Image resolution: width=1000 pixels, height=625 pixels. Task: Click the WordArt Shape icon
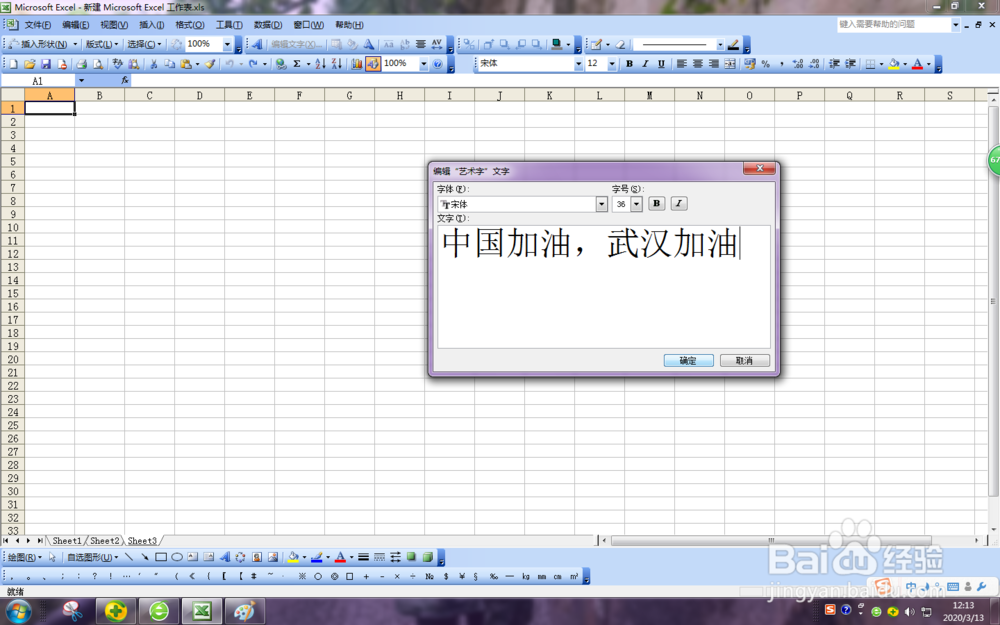(x=369, y=44)
